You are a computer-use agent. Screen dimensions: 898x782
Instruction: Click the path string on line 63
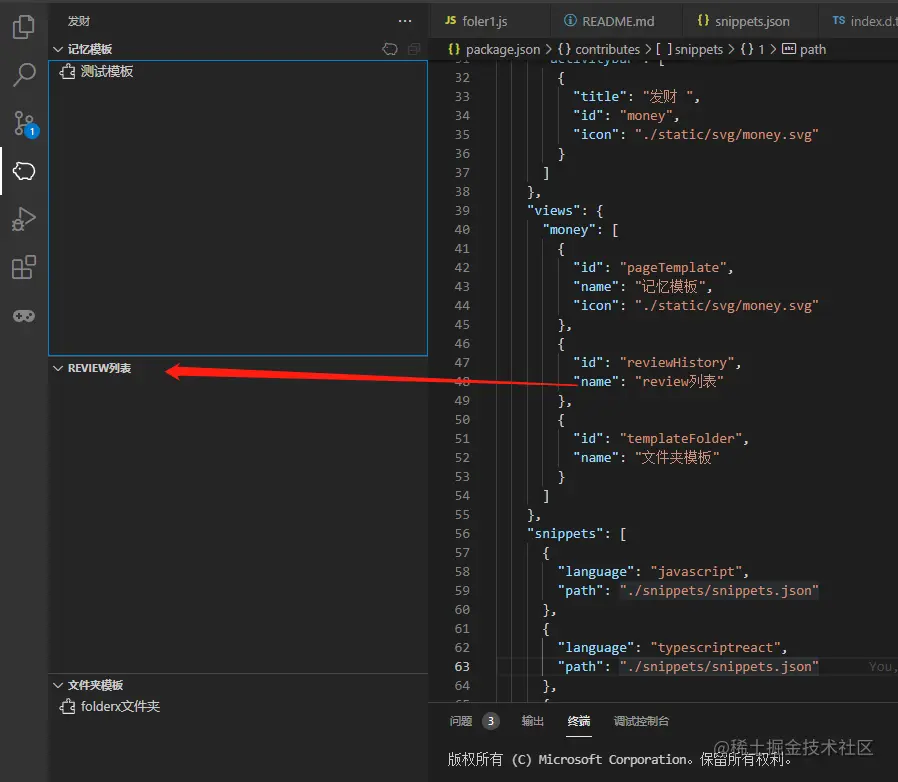[x=719, y=666]
